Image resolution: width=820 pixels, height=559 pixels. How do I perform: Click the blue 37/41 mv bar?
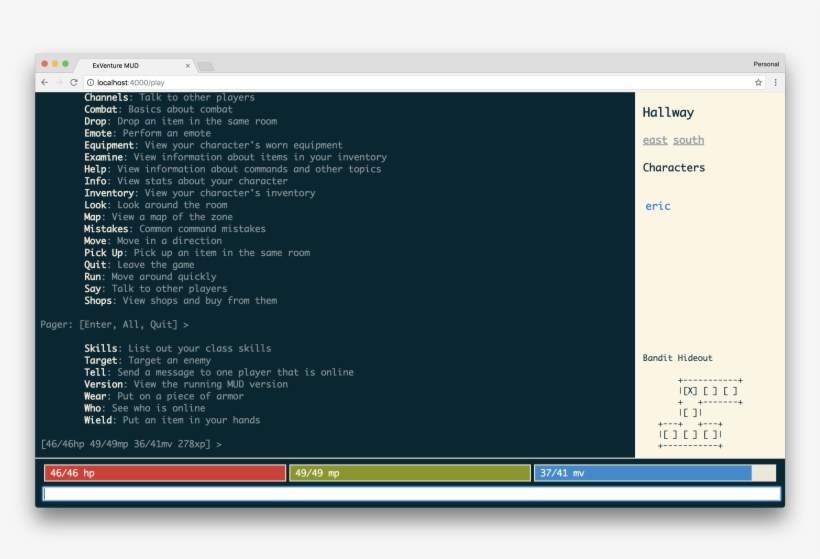point(643,473)
